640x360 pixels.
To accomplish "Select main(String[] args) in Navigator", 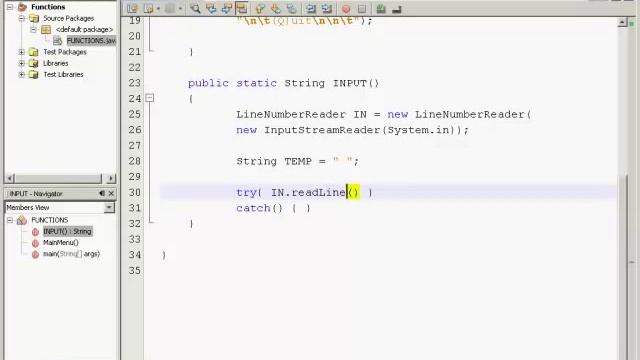I will coord(71,254).
